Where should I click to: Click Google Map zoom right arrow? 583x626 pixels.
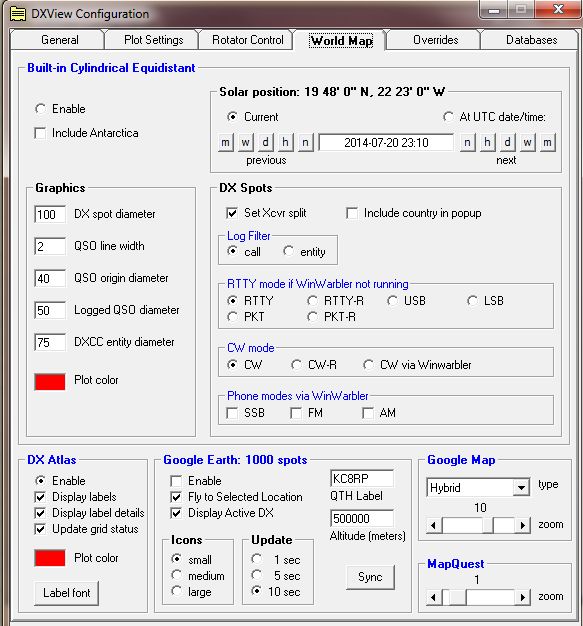pos(522,525)
